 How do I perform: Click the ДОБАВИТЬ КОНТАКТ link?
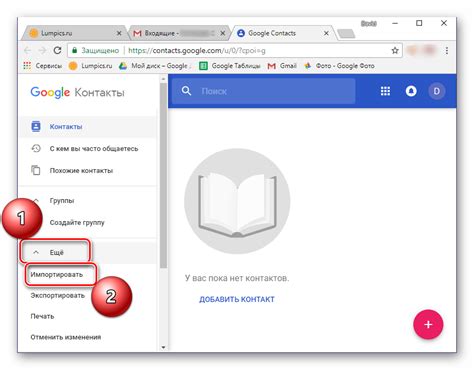pos(237,299)
